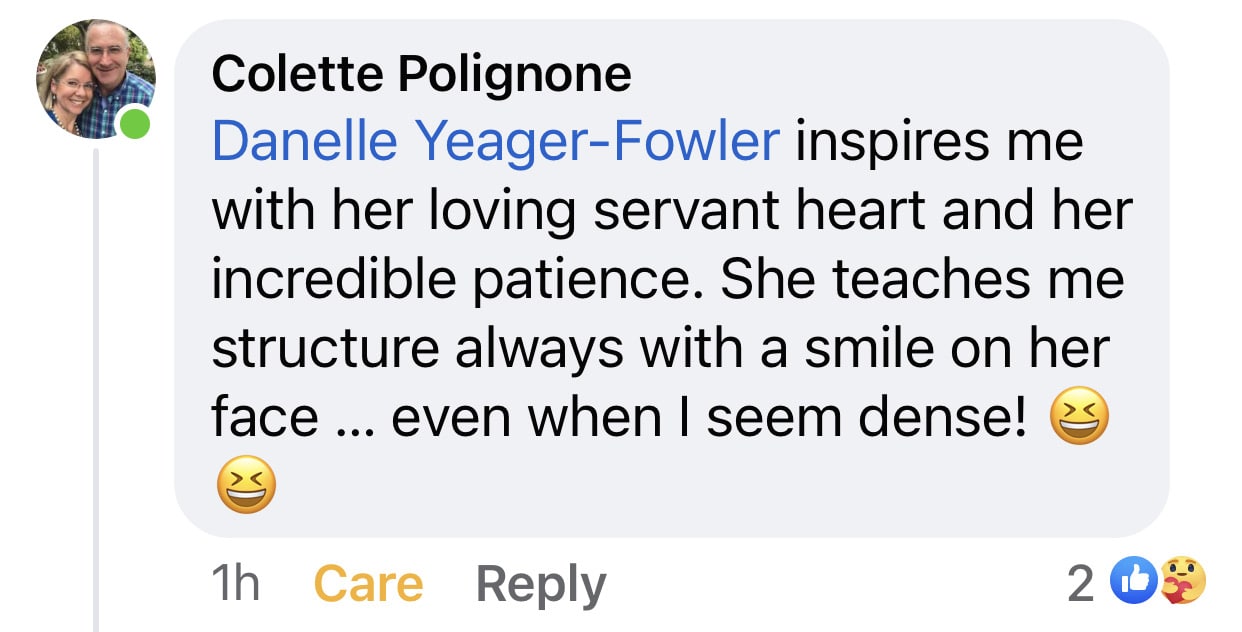Reply to Colette's comment

coord(541,584)
